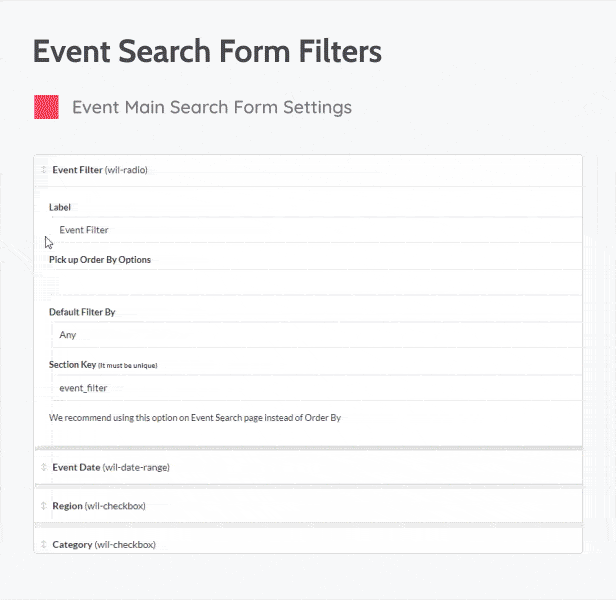Click the Event Date drag handle icon
The image size is (616, 600).
(x=43, y=467)
